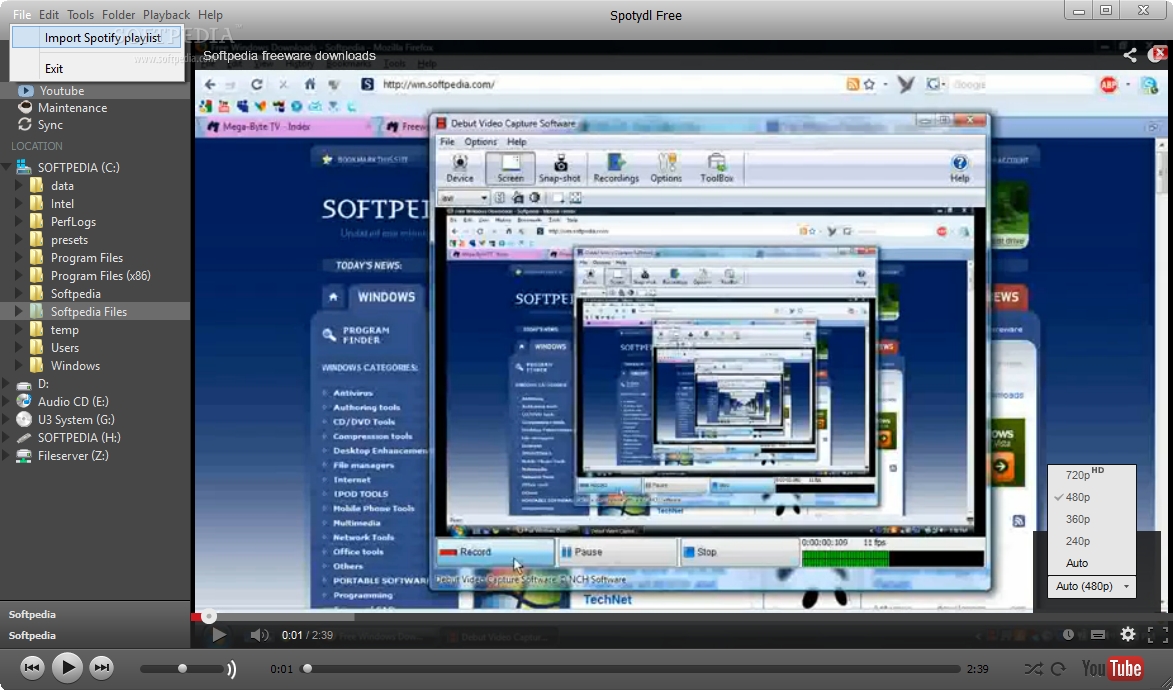This screenshot has height=690, width=1173.
Task: Expand the PerfLogs folder arrow
Action: click(x=19, y=222)
